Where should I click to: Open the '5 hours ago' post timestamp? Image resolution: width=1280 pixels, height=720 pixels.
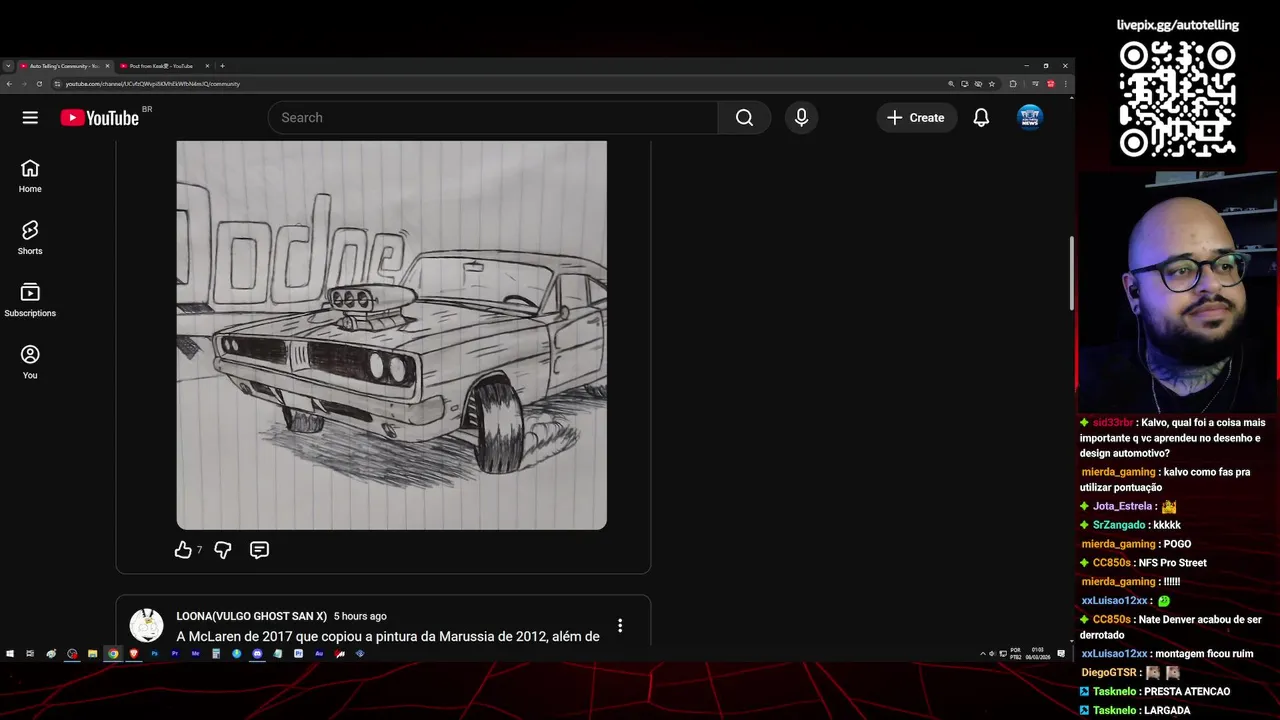click(x=360, y=616)
